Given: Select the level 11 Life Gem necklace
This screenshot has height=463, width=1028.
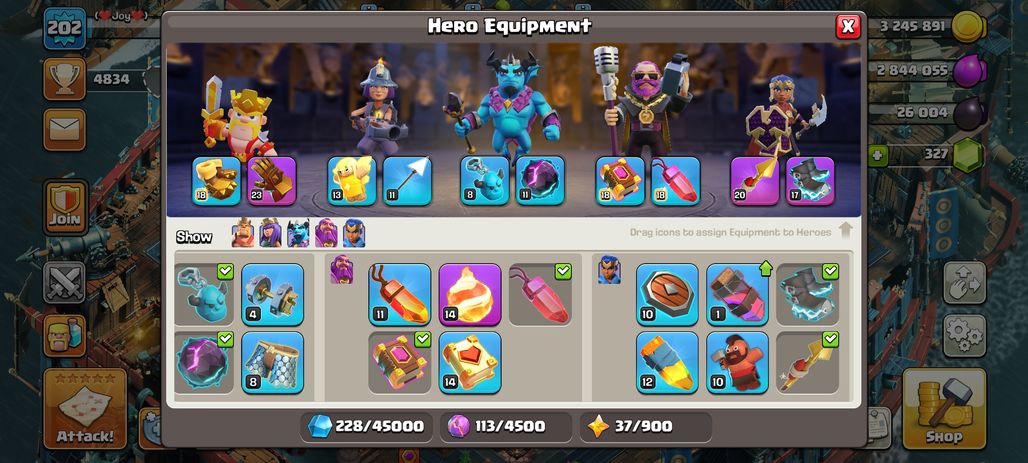Looking at the screenshot, I should 399,294.
